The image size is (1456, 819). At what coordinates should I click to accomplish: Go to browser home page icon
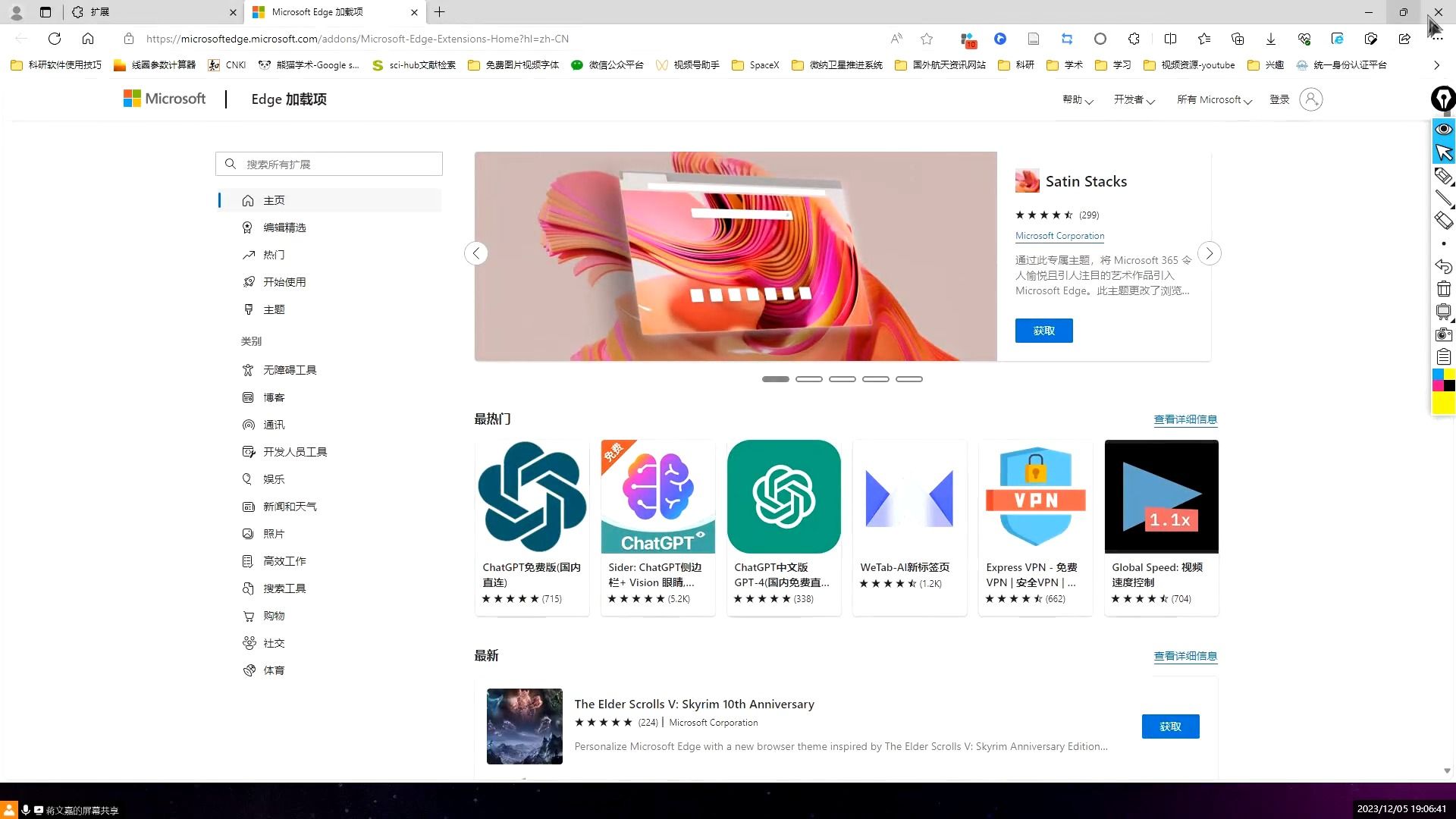(x=88, y=39)
